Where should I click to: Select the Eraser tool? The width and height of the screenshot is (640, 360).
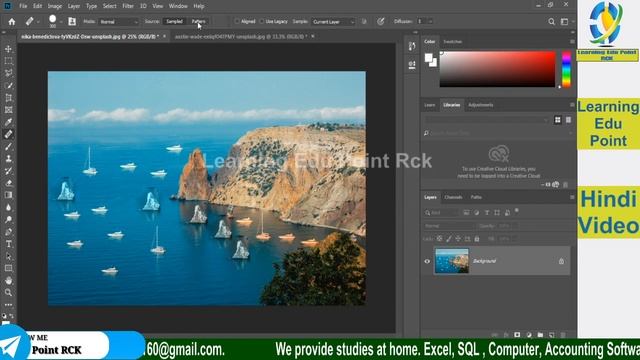8,183
